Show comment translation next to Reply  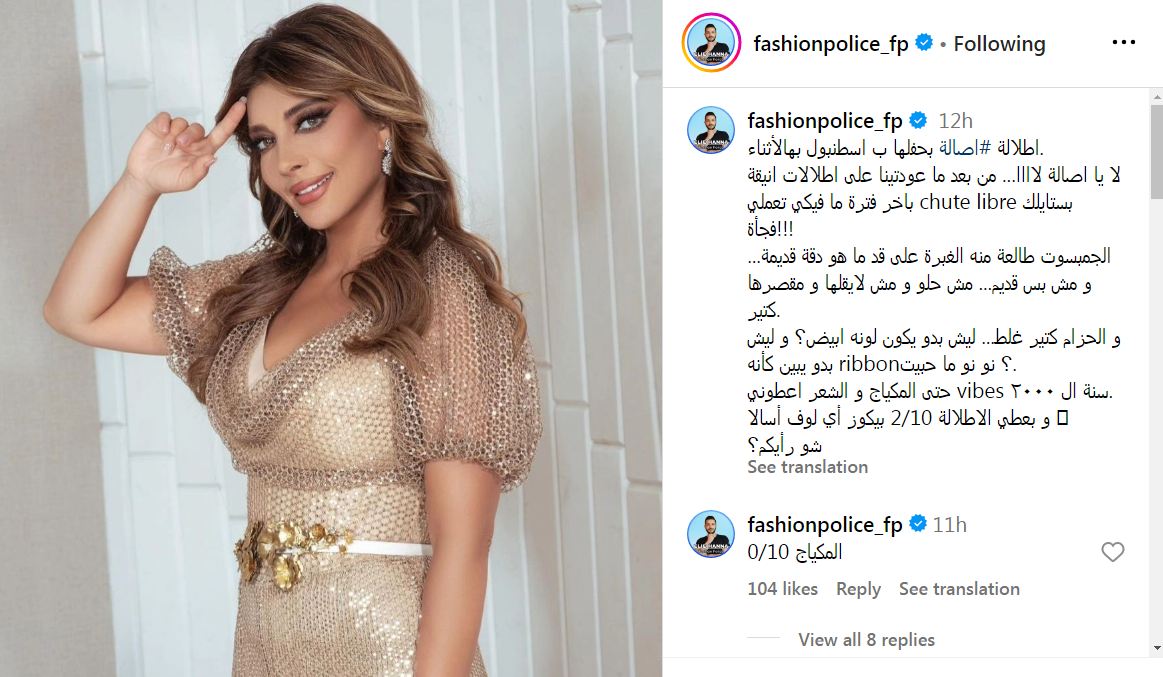coord(959,589)
